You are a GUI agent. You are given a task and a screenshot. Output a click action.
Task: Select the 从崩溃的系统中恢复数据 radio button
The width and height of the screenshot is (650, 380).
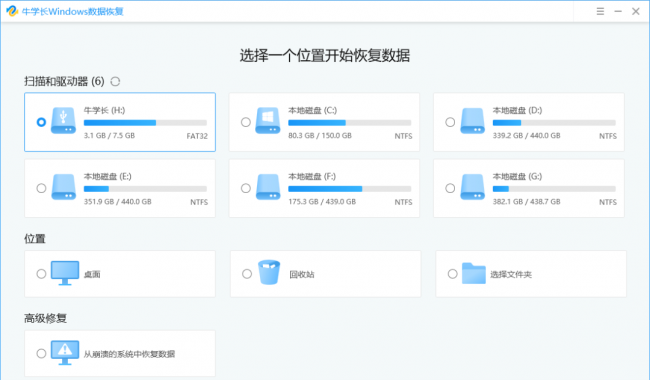coord(41,353)
